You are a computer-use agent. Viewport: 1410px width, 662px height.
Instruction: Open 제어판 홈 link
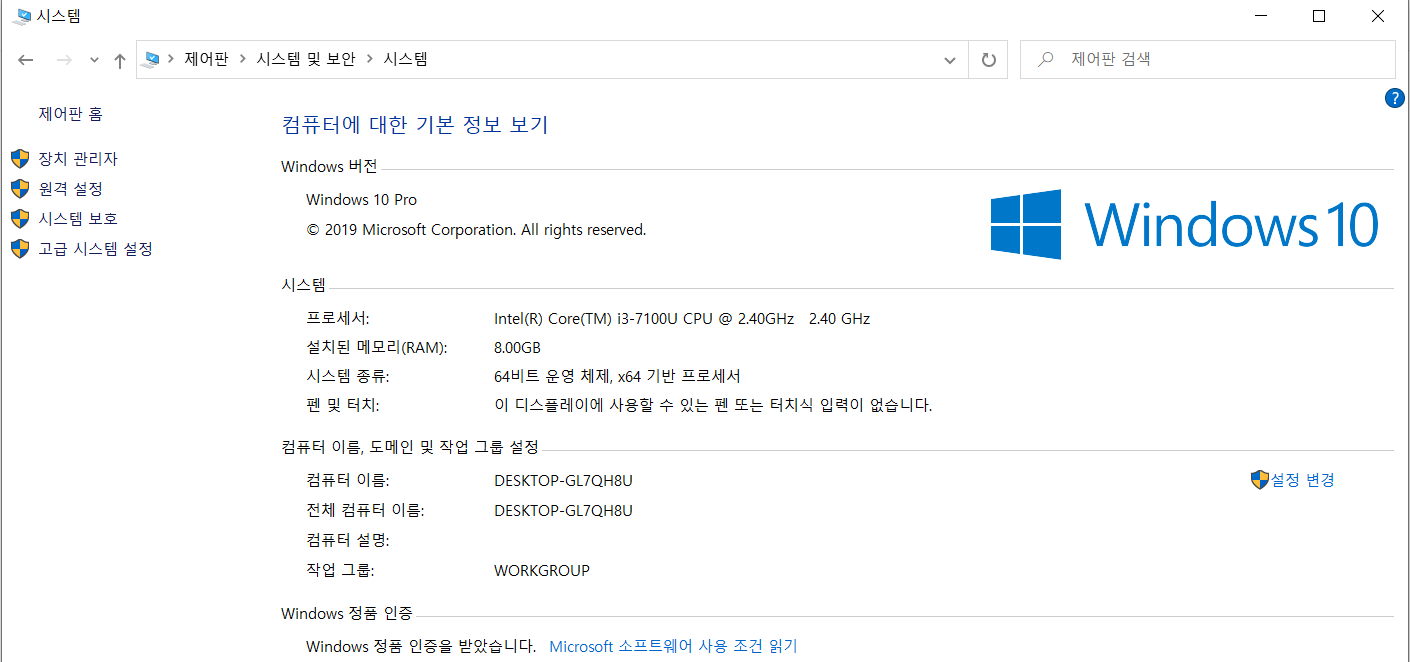coord(71,114)
